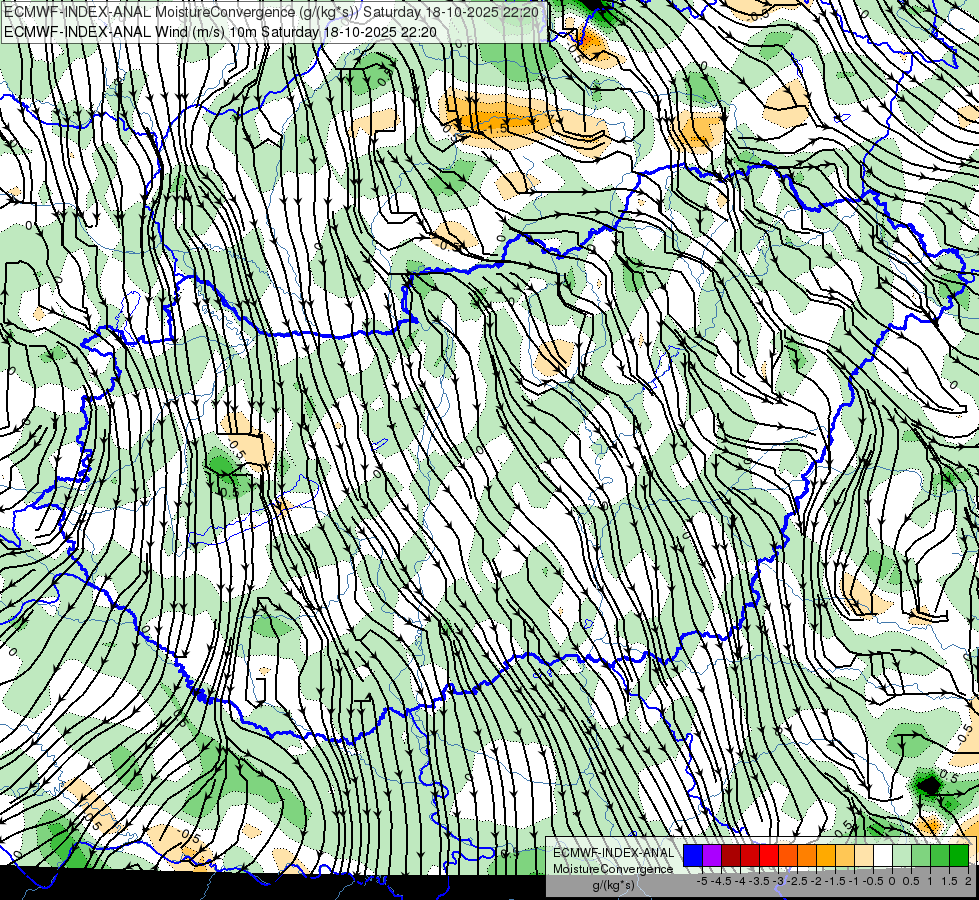Click the Wind 10m title line at top
Image resolution: width=979 pixels, height=900 pixels.
click(220, 32)
